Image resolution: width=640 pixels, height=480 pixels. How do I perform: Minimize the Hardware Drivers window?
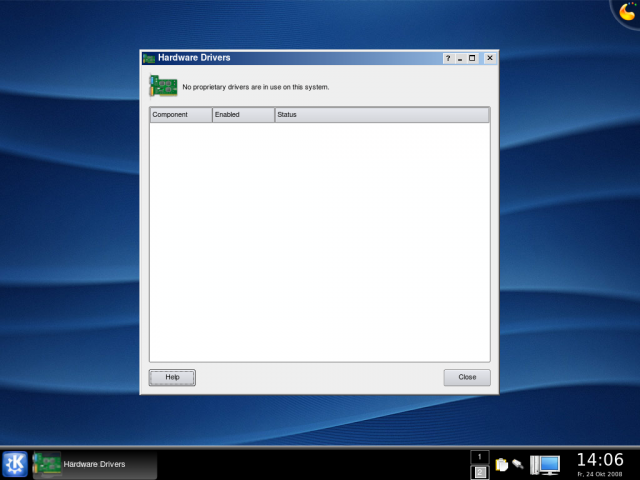tap(460, 58)
